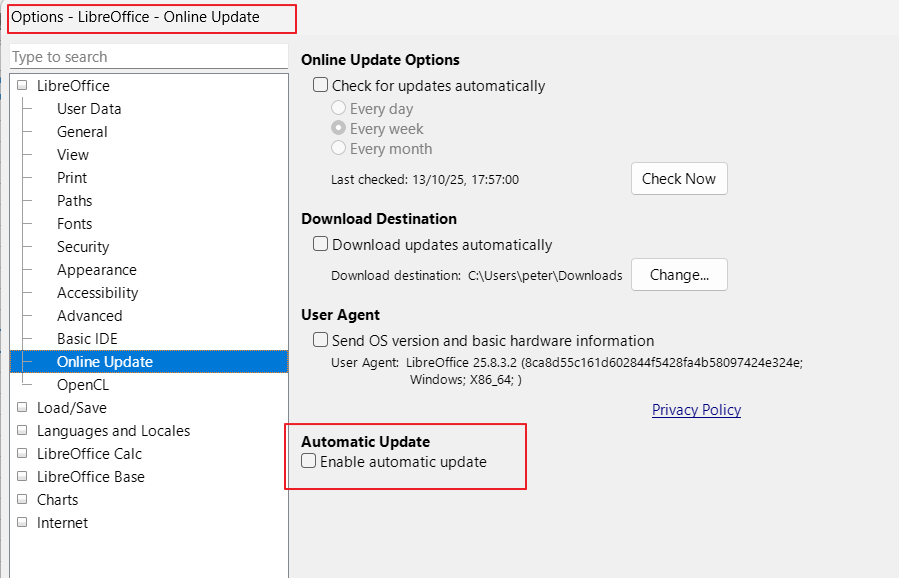
Task: Expand the LibreOffice Calc node
Action: pos(22,454)
